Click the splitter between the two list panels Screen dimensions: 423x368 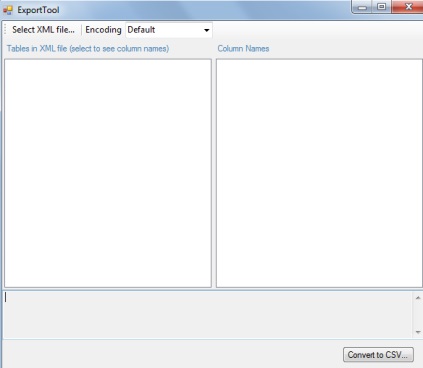[214, 173]
